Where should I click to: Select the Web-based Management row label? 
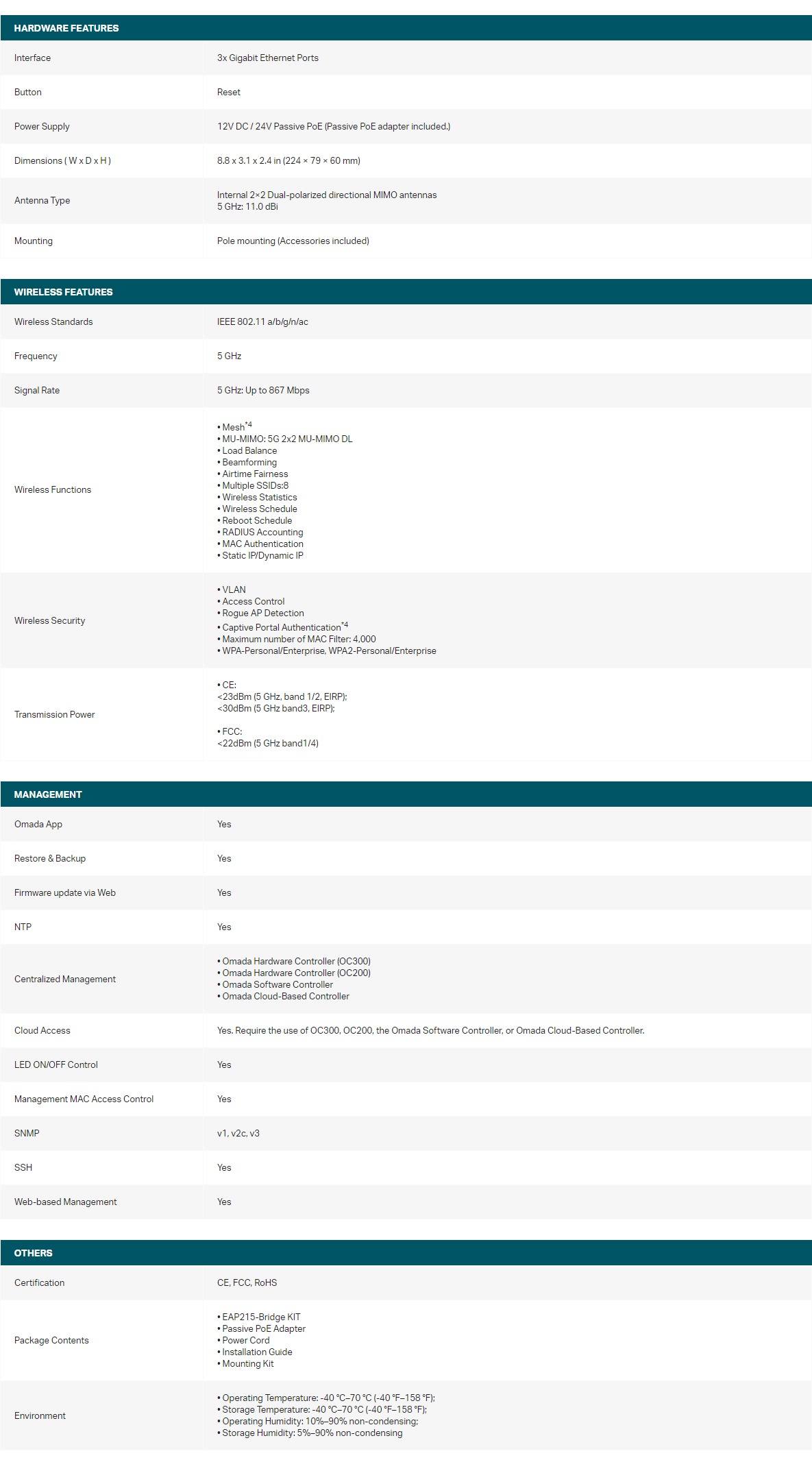[x=66, y=1202]
